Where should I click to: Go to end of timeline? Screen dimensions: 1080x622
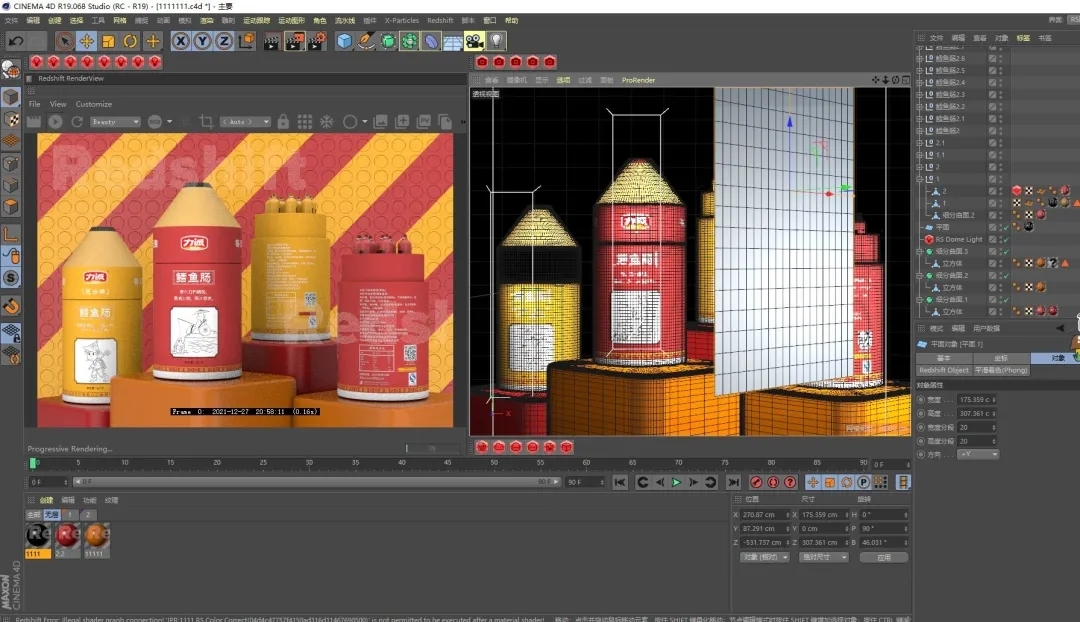[734, 482]
